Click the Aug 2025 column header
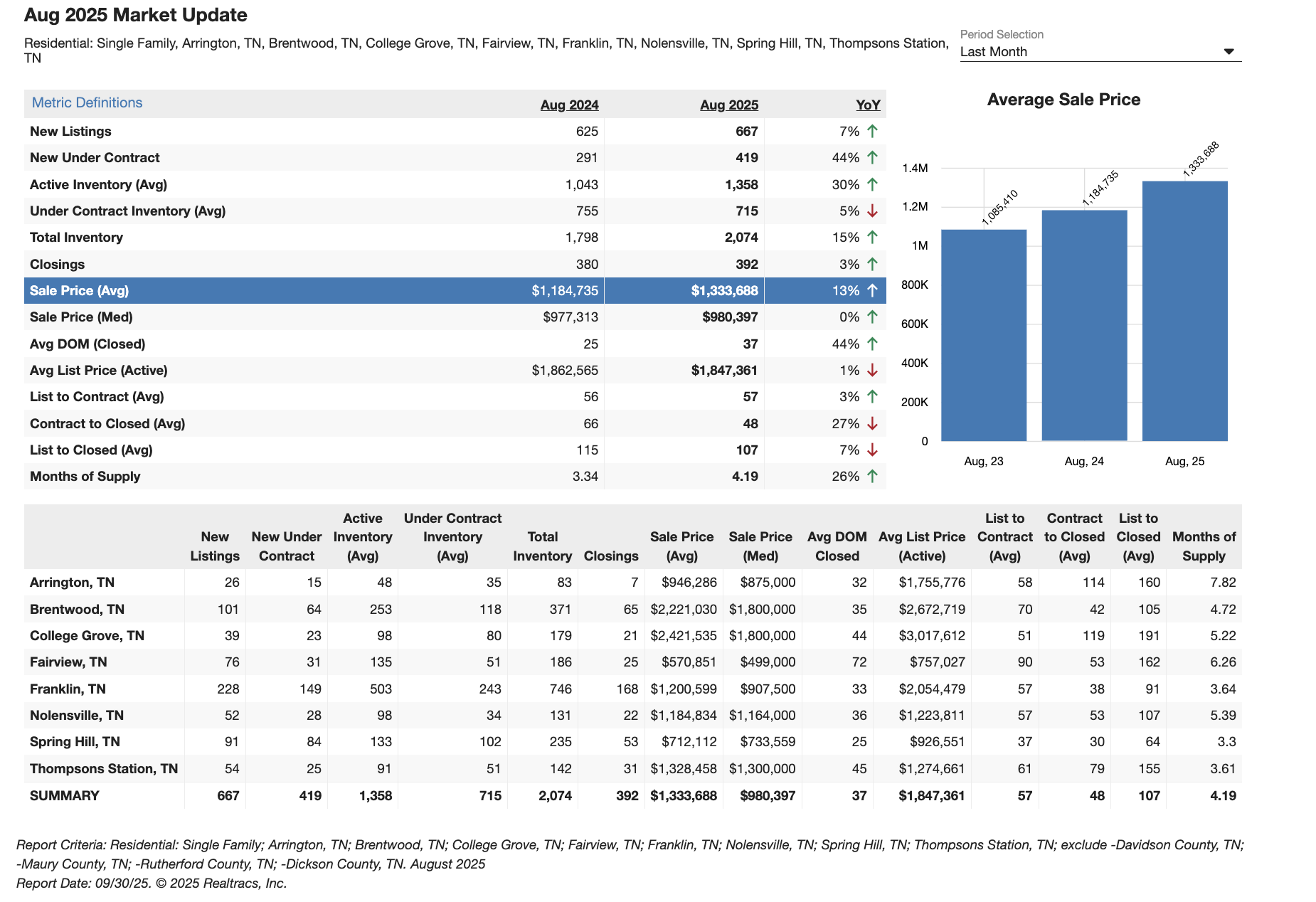The height and width of the screenshot is (902, 1316). point(728,105)
